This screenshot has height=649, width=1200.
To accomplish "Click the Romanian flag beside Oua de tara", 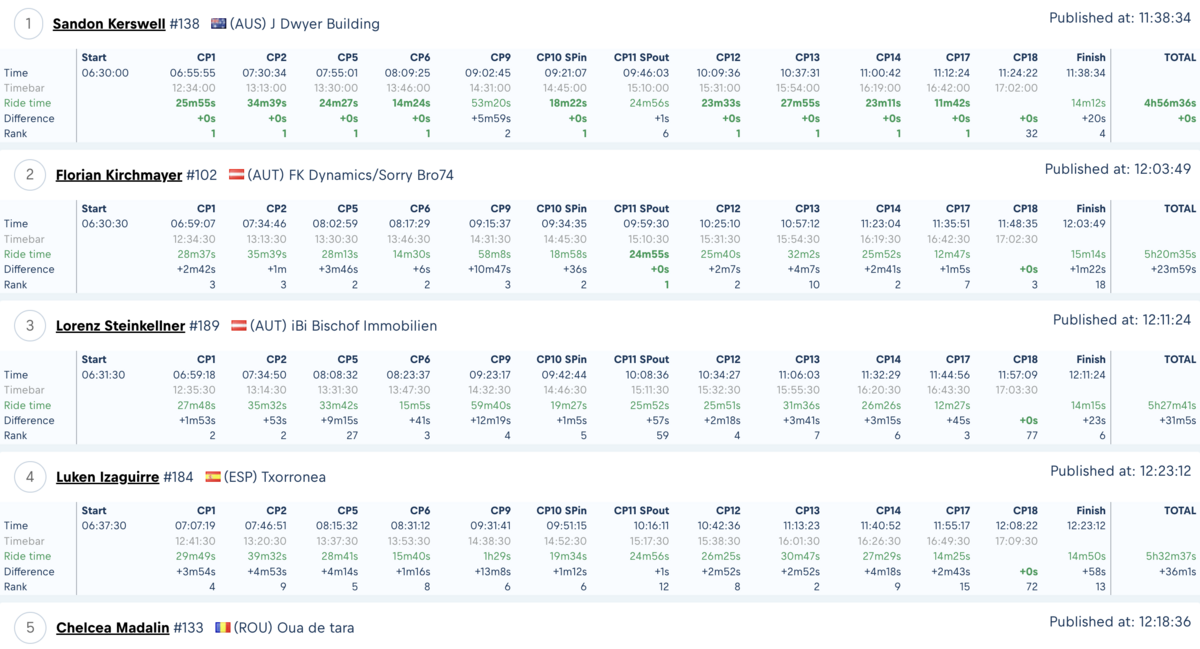I will 223,628.
